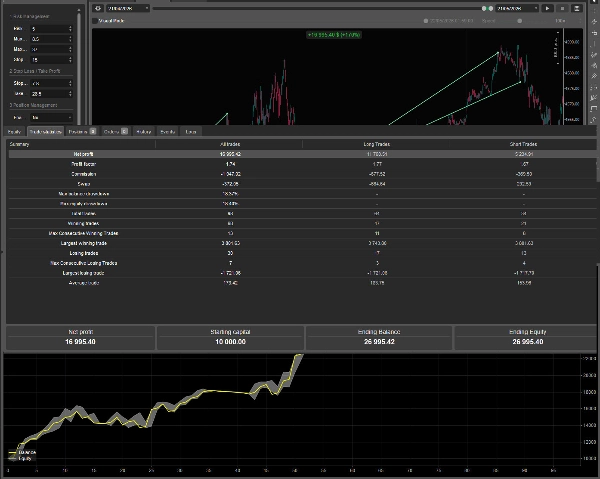Image resolution: width=600 pixels, height=479 pixels.
Task: Click the Take field showing 28.5
Action: click(x=51, y=94)
